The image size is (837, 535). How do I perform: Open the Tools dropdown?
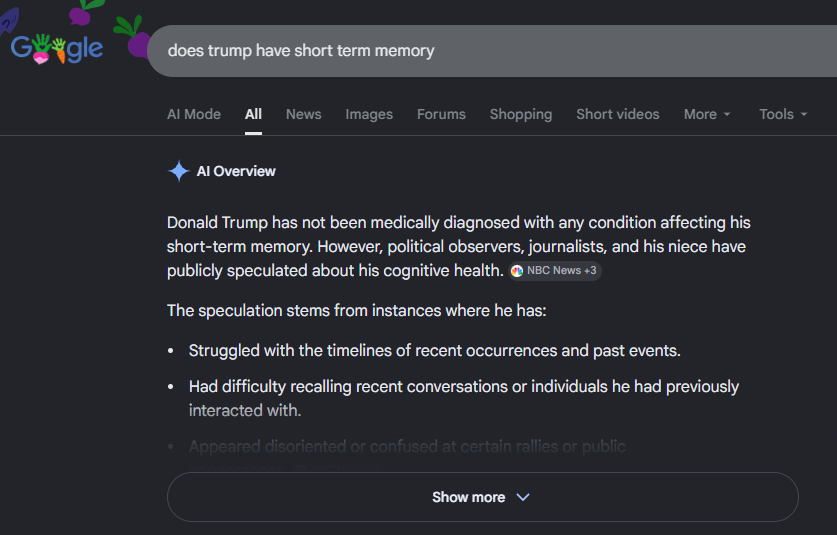[x=783, y=114]
